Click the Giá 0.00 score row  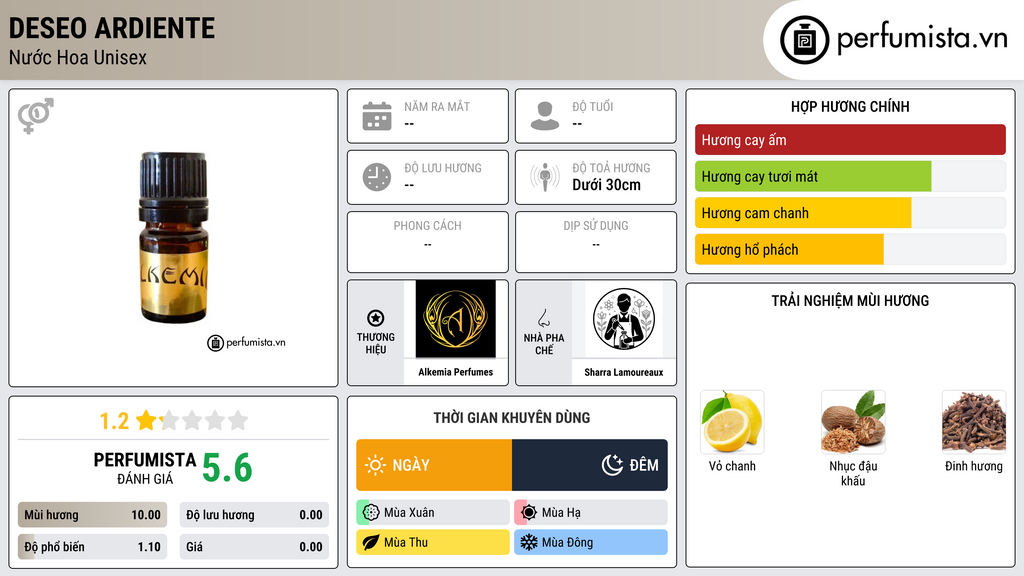pyautogui.click(x=254, y=547)
